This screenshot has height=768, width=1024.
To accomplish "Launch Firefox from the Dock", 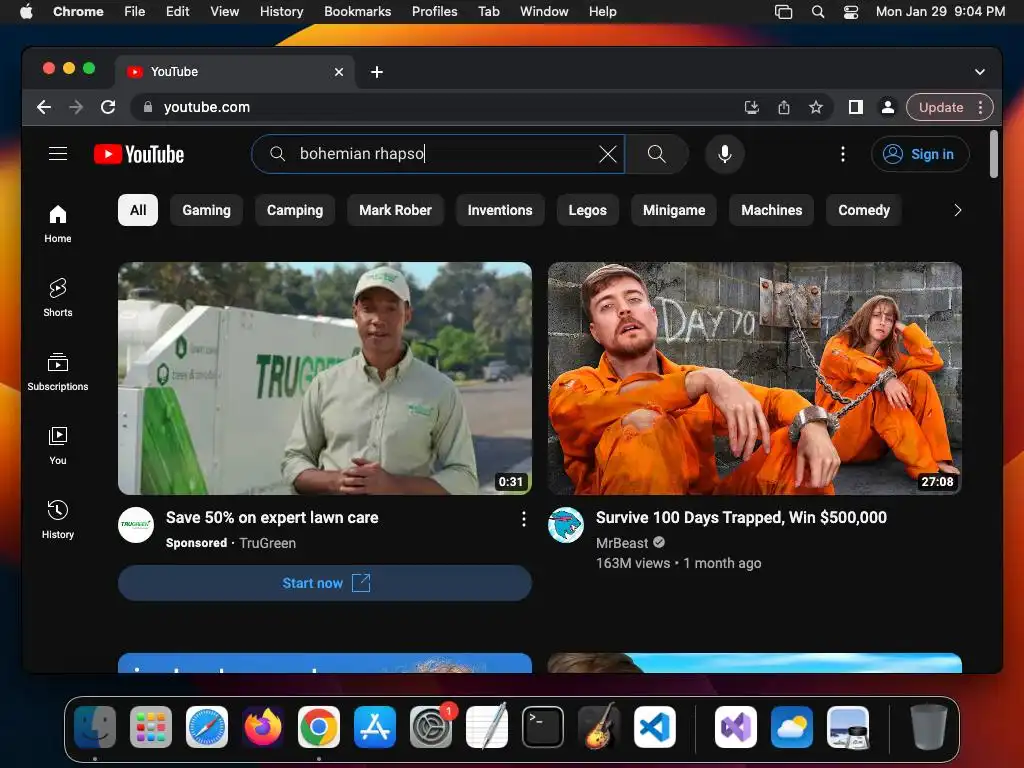I will [x=263, y=727].
